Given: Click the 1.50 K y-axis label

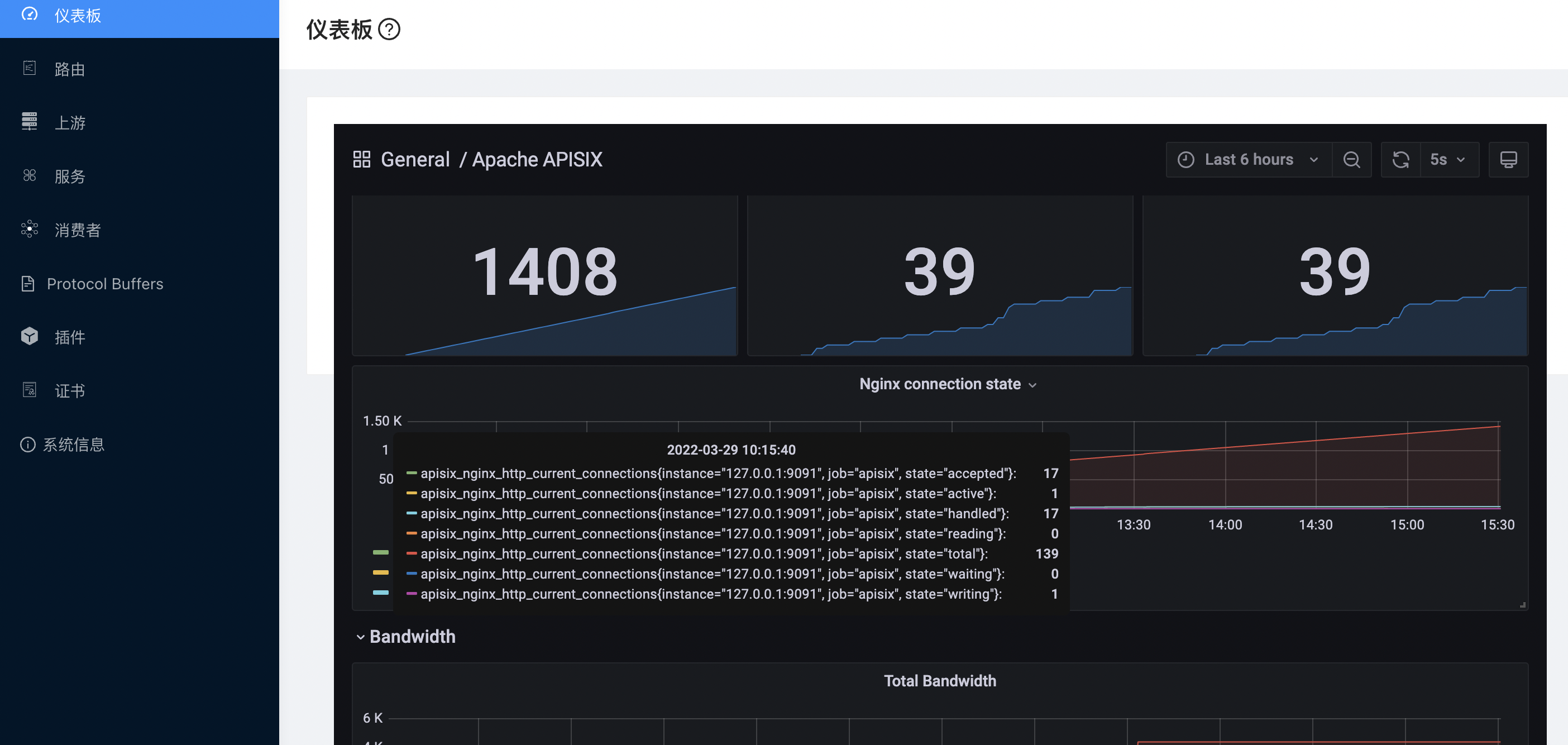Looking at the screenshot, I should coord(383,421).
